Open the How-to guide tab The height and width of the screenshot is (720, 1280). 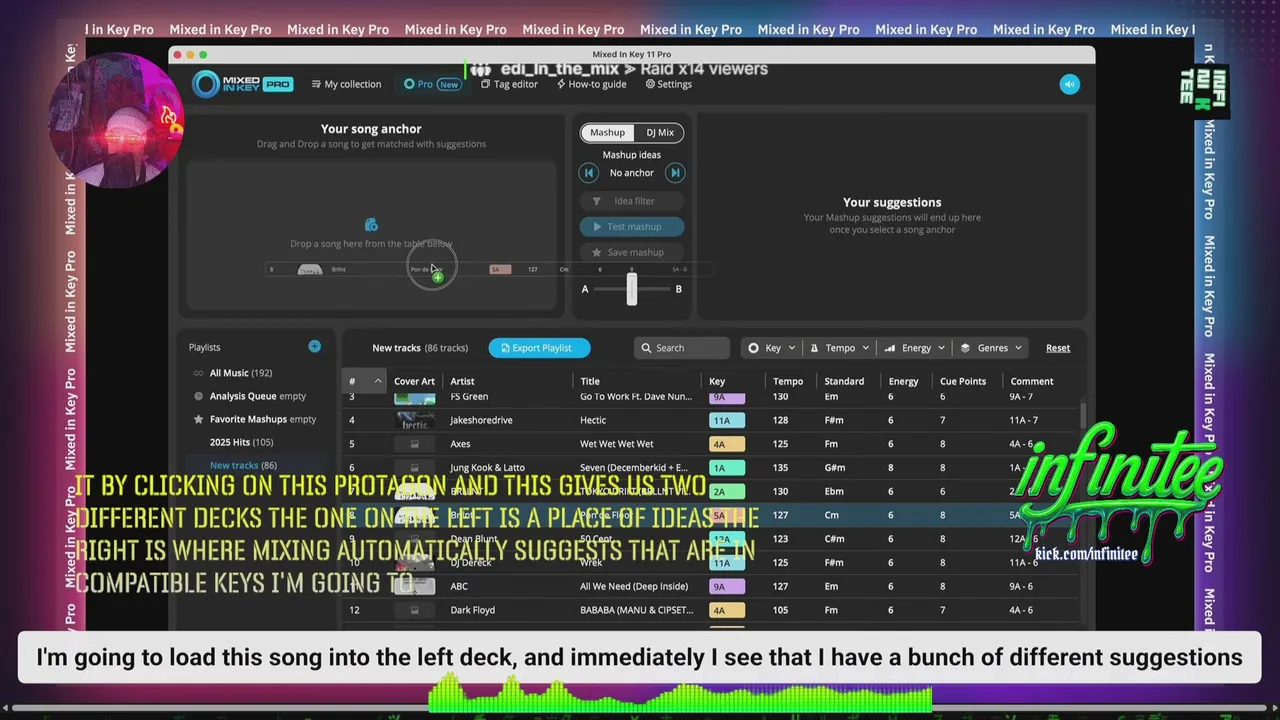click(591, 84)
